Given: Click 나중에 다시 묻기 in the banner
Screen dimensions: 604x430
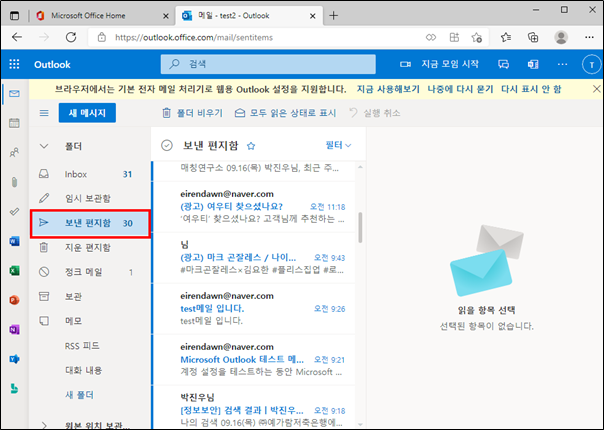Looking at the screenshot, I should pos(460,89).
